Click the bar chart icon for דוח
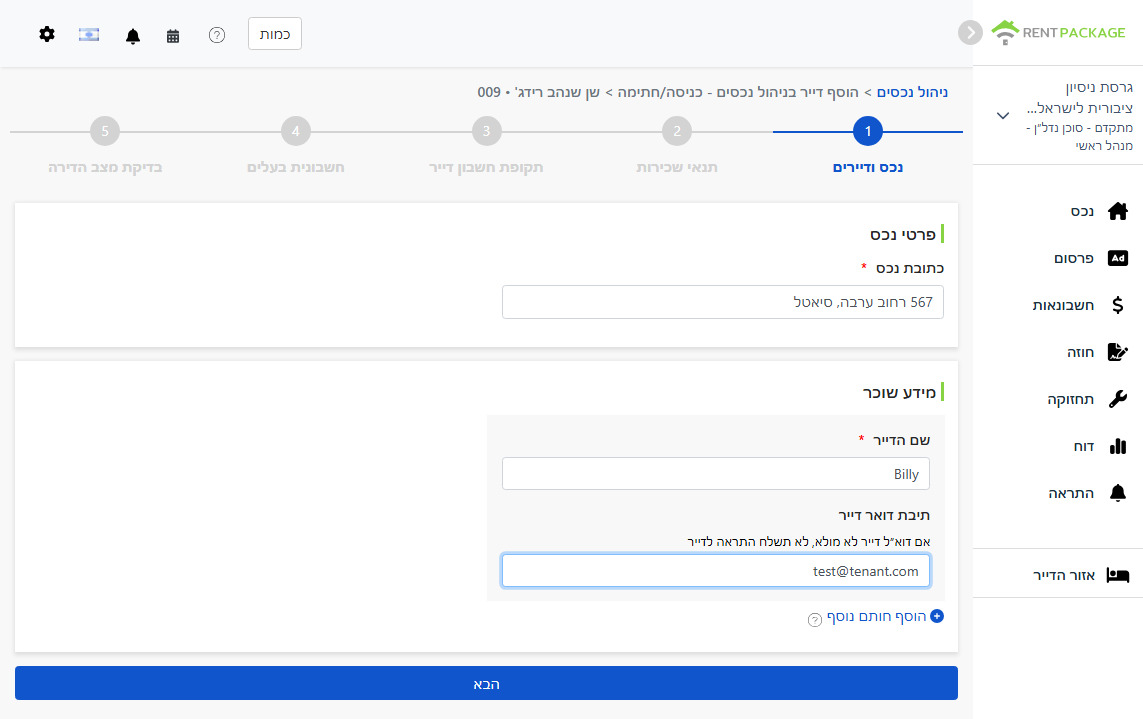The height and width of the screenshot is (719, 1143). 1117,446
